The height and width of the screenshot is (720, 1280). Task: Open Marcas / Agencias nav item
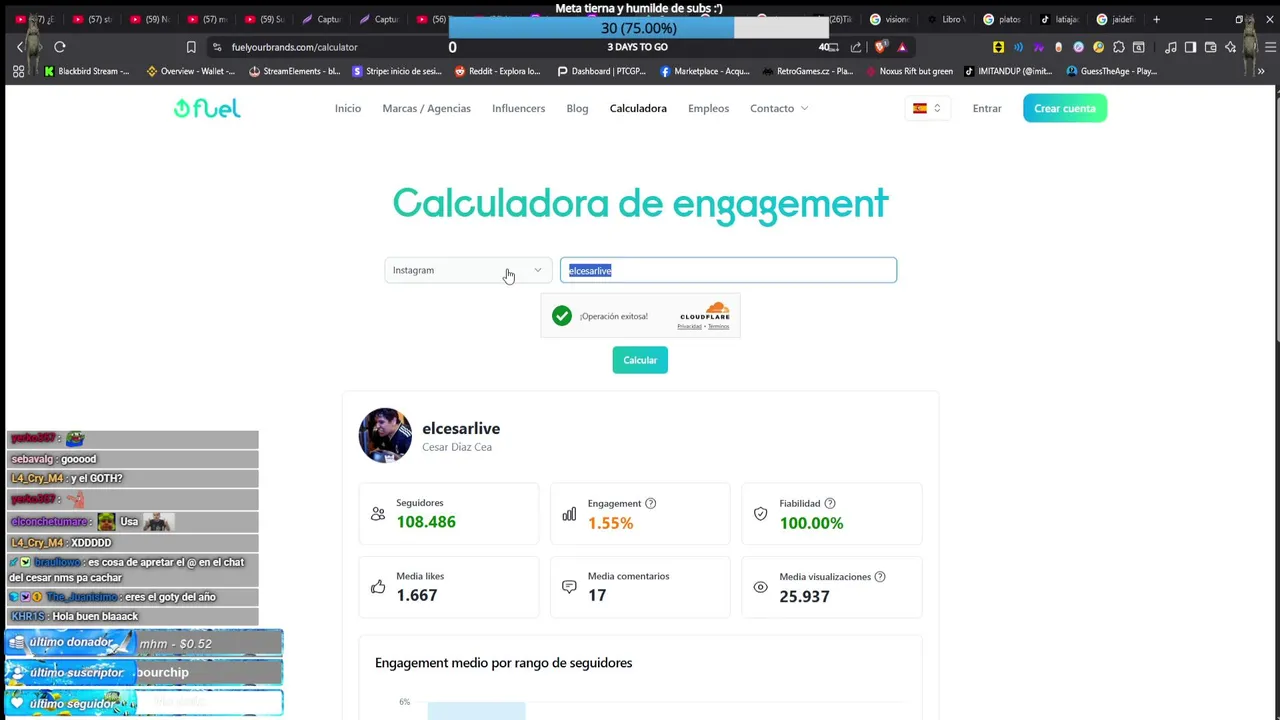point(426,108)
